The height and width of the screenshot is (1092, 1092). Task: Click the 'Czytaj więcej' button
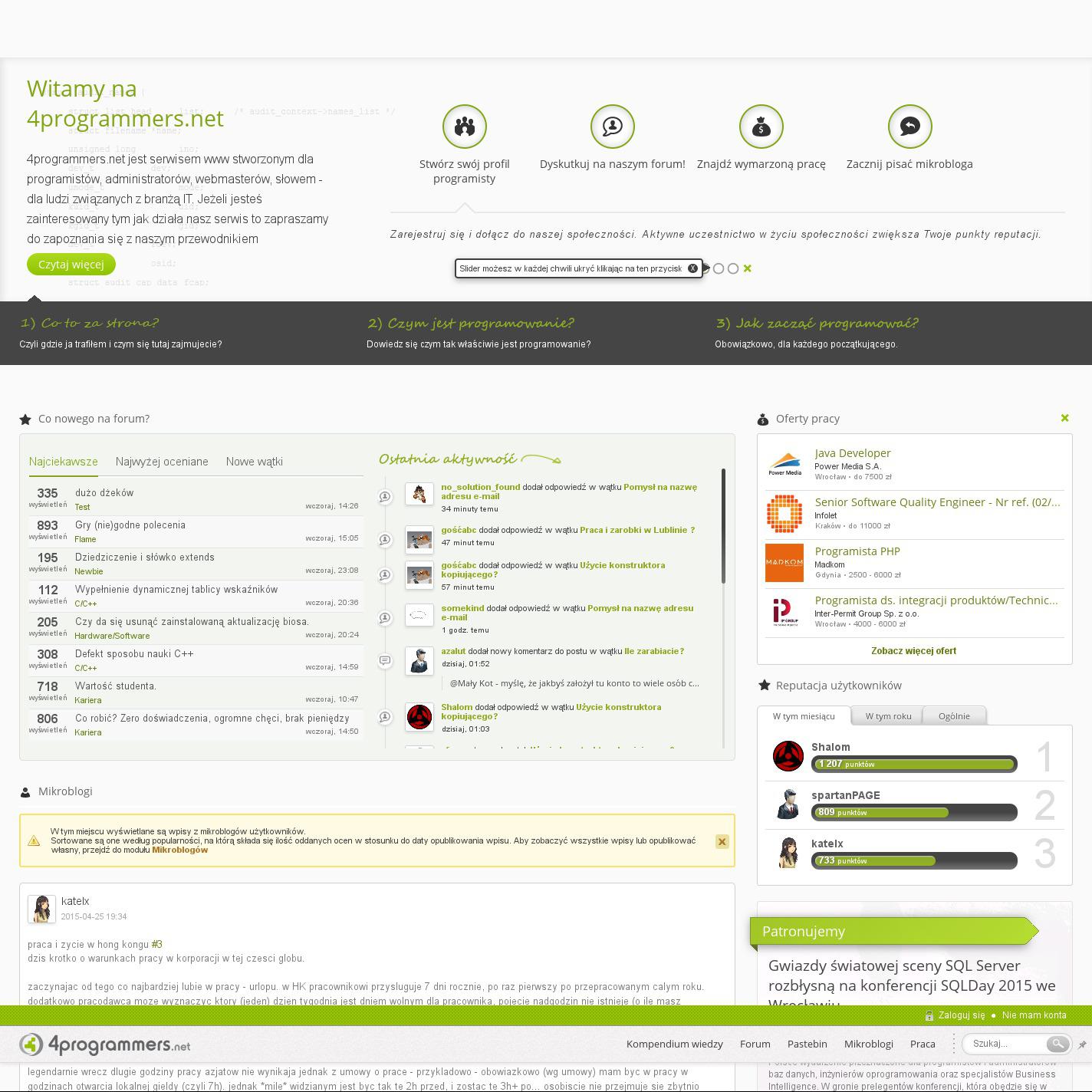(71, 265)
